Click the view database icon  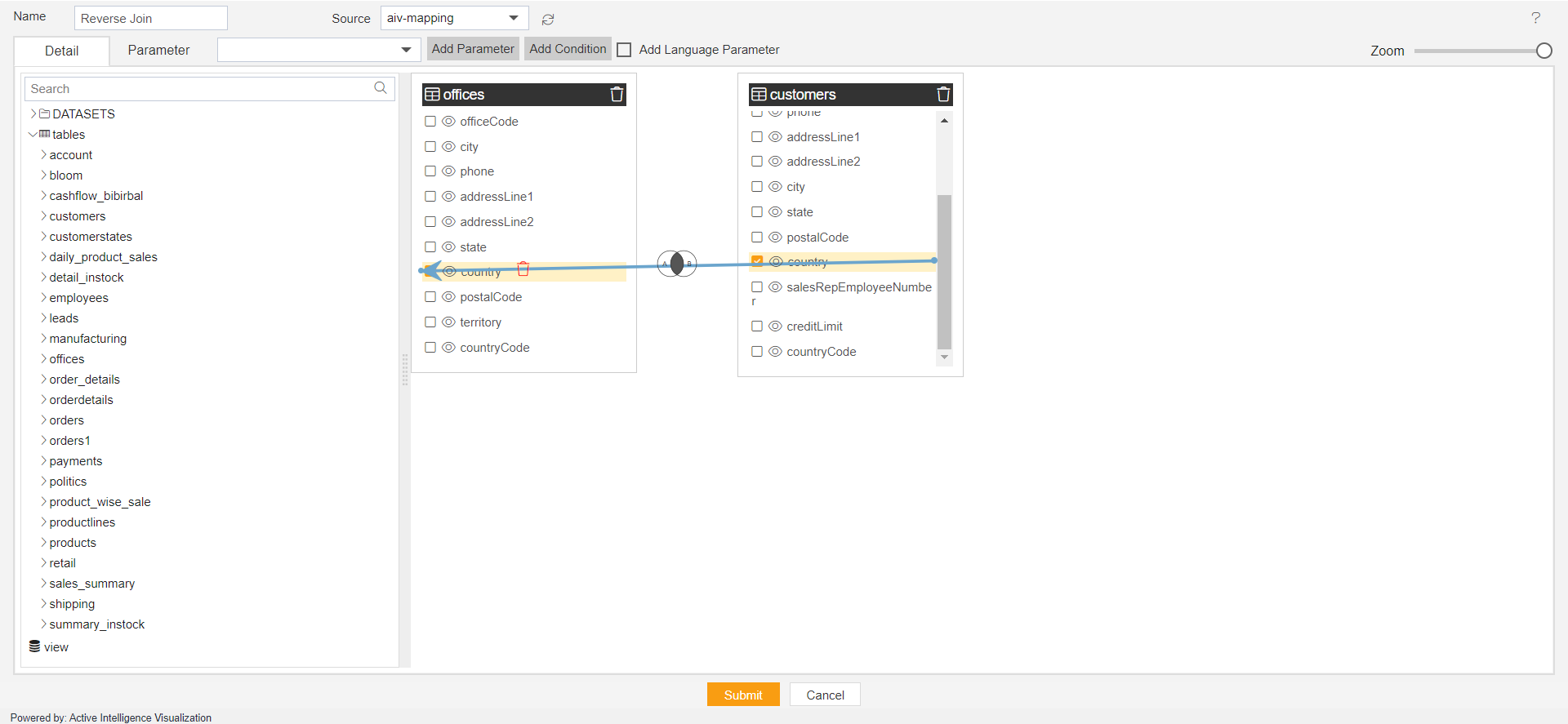click(x=34, y=646)
